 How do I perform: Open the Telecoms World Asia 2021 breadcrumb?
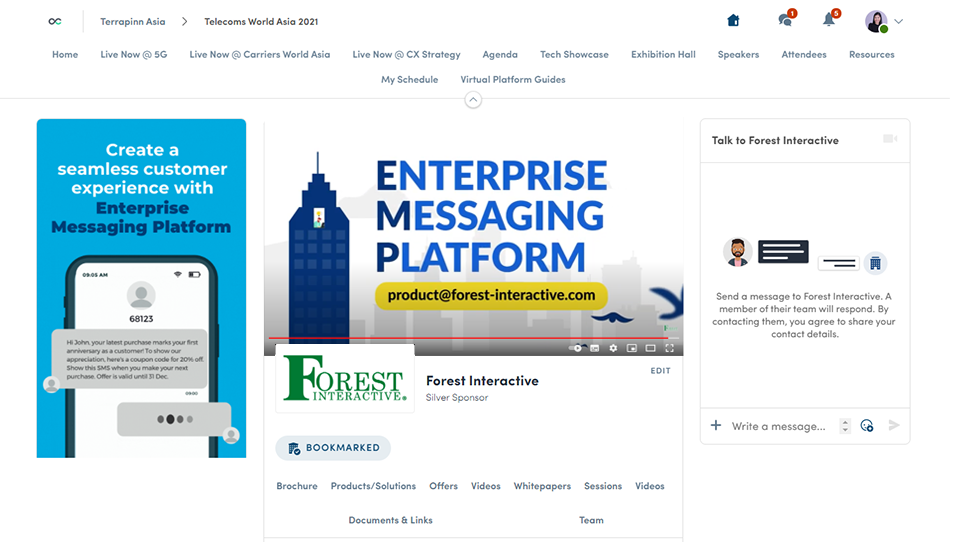[x=261, y=22]
